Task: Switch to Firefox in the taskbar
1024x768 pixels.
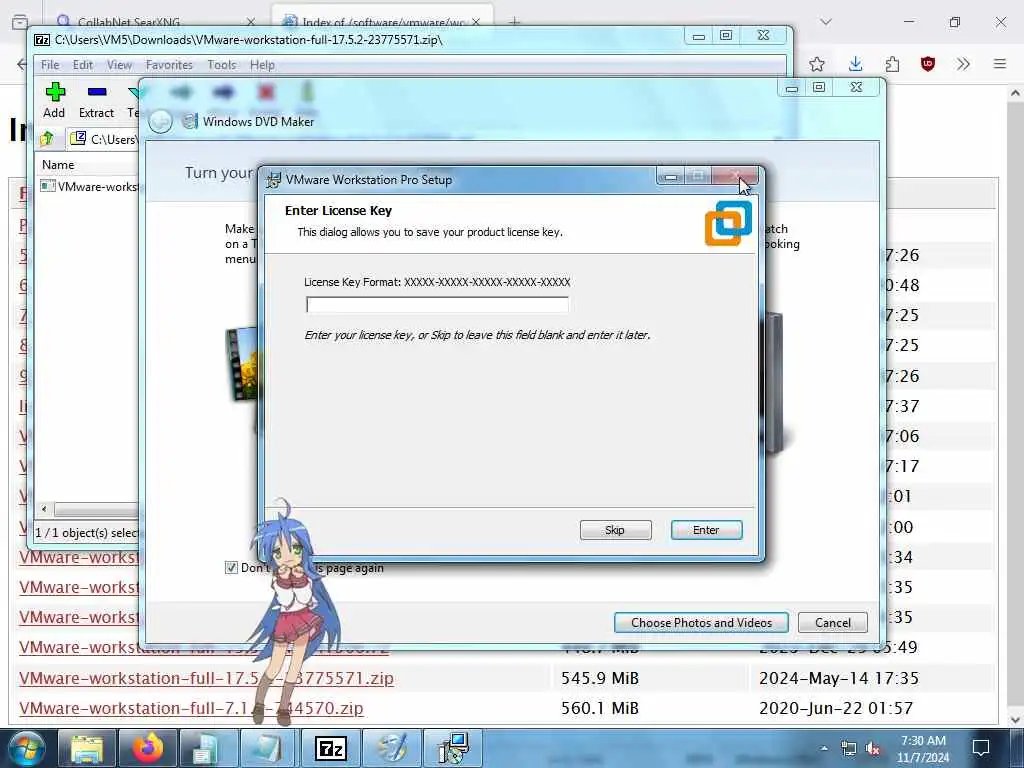Action: coord(148,748)
